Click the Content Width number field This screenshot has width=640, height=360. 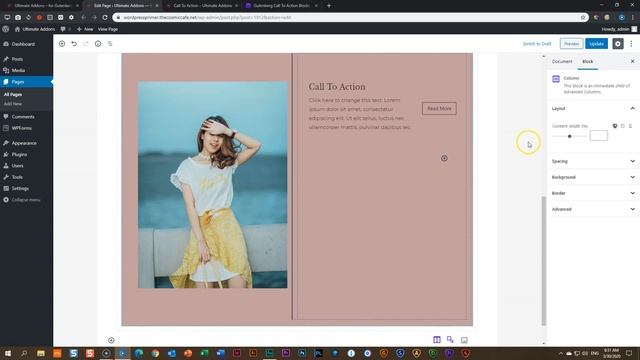(599, 136)
